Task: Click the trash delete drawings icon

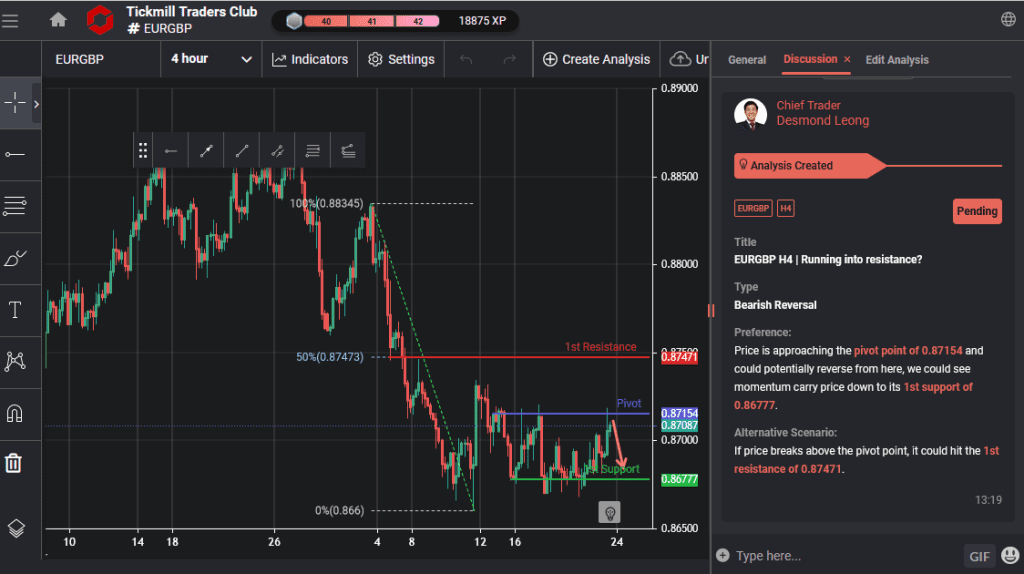Action: (14, 463)
